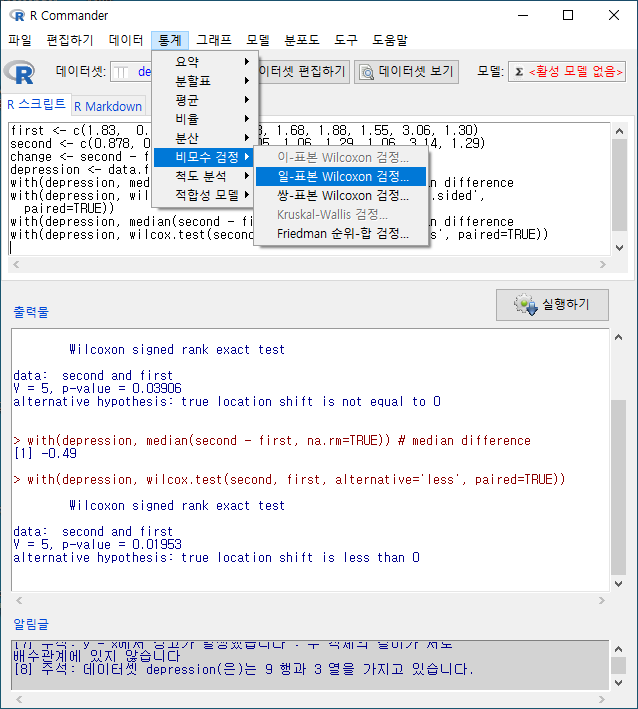This screenshot has width=638, height=709.
Task: Click script pane horizontal scroll-left arrow
Action: click(x=16, y=265)
